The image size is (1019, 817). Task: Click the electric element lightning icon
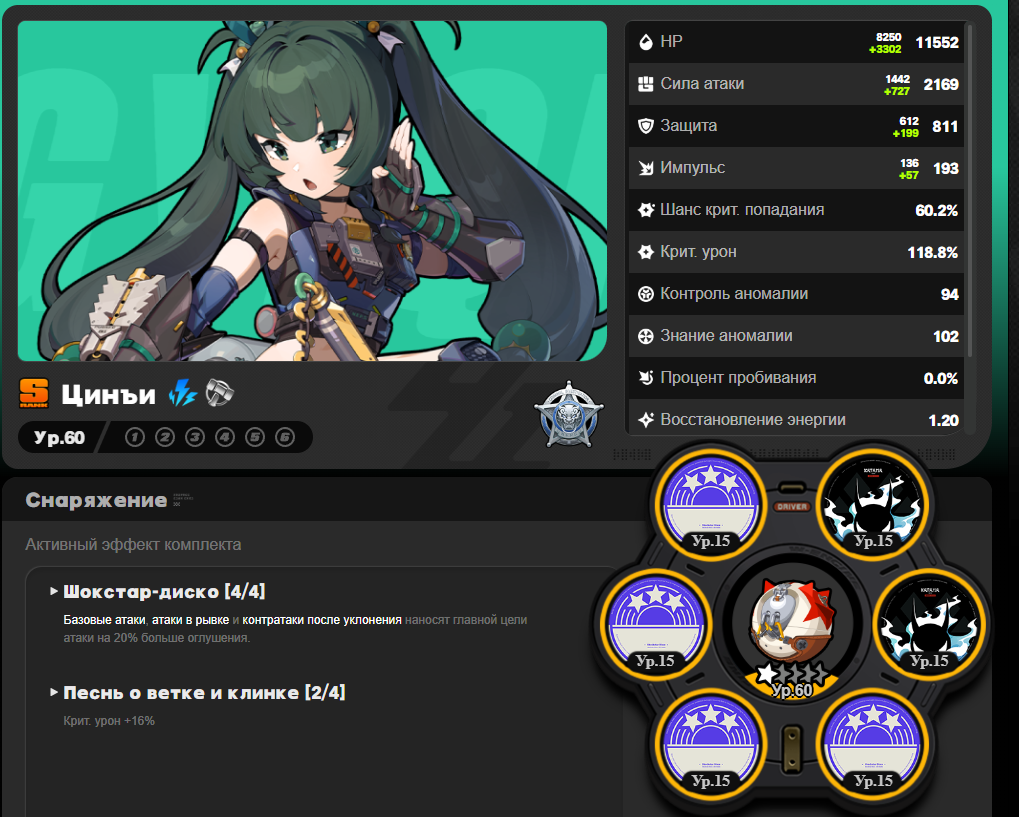coord(183,393)
